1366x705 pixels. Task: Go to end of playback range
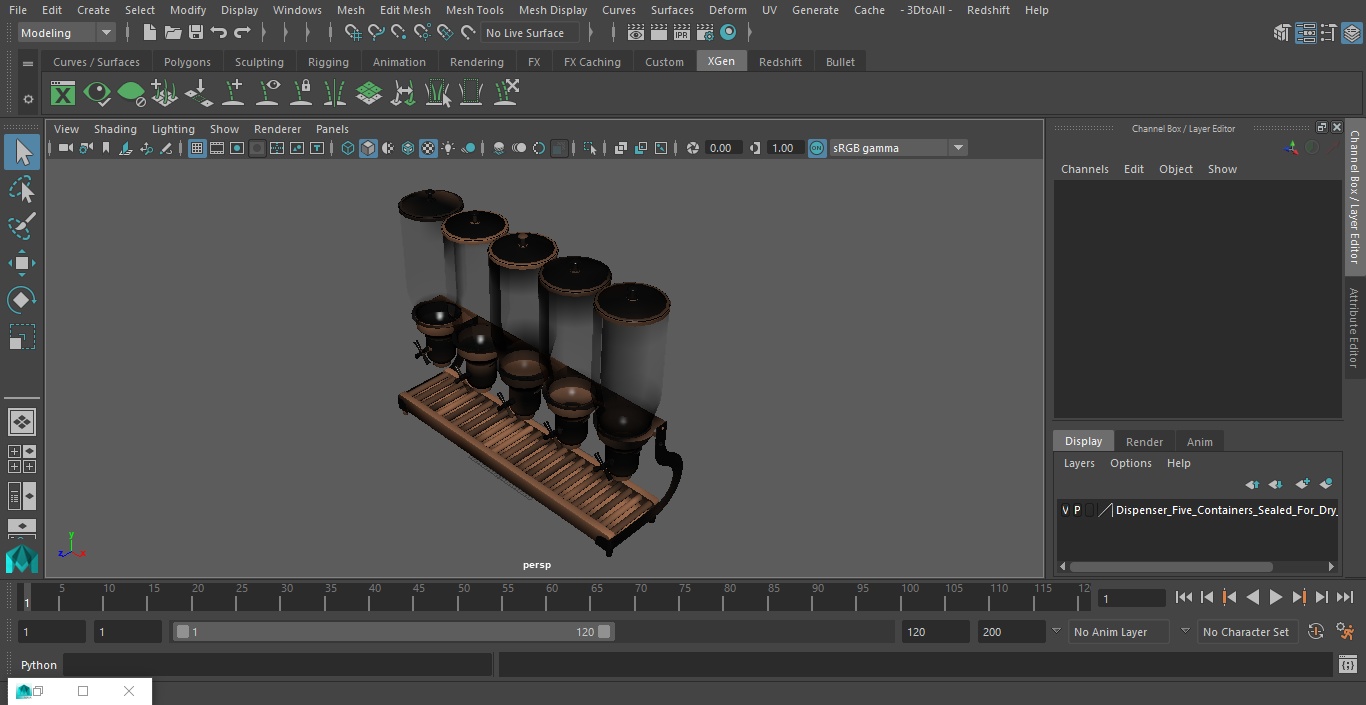coord(1345,597)
